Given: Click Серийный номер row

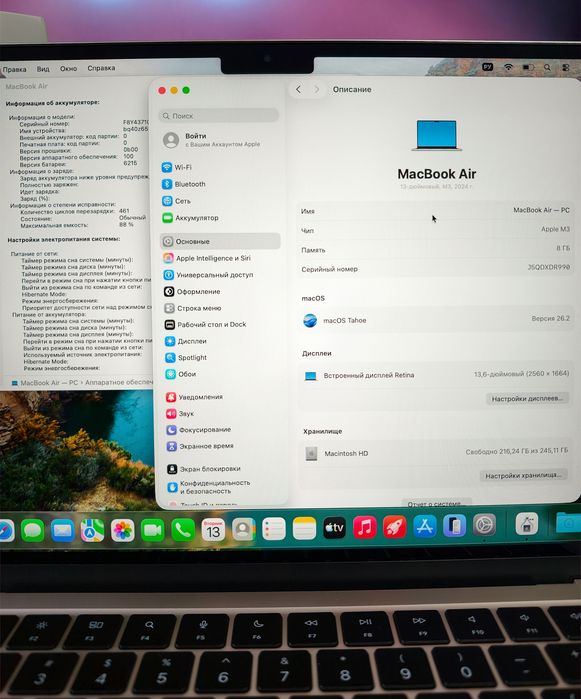Looking at the screenshot, I should tap(435, 268).
